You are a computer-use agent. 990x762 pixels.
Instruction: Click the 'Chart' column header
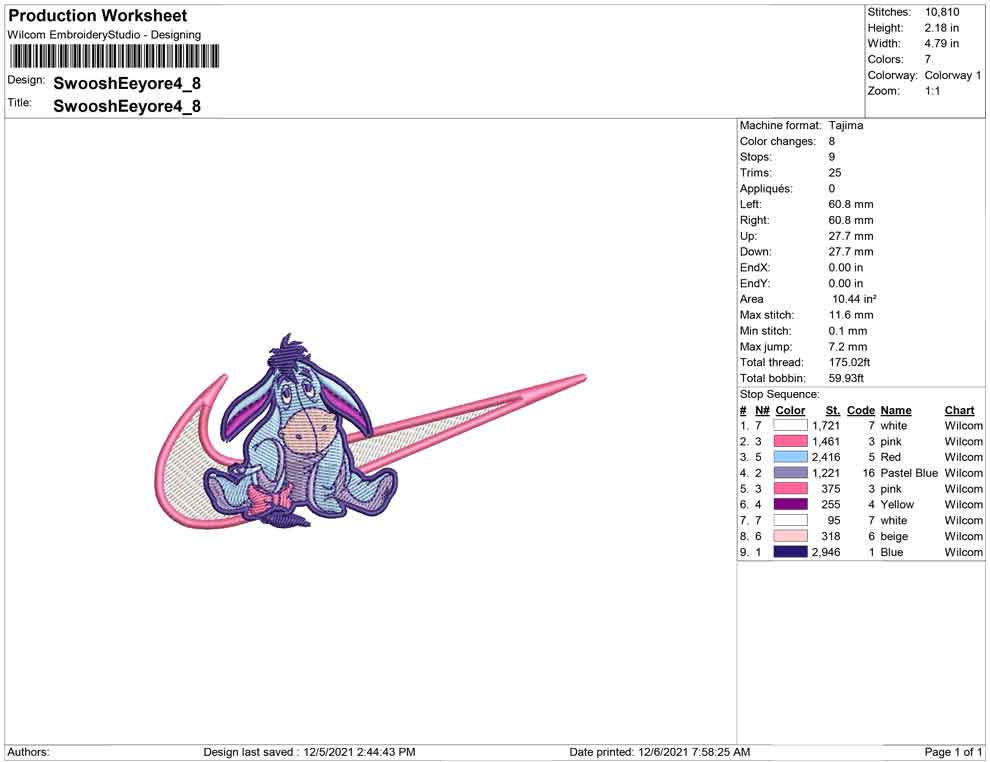tap(960, 410)
